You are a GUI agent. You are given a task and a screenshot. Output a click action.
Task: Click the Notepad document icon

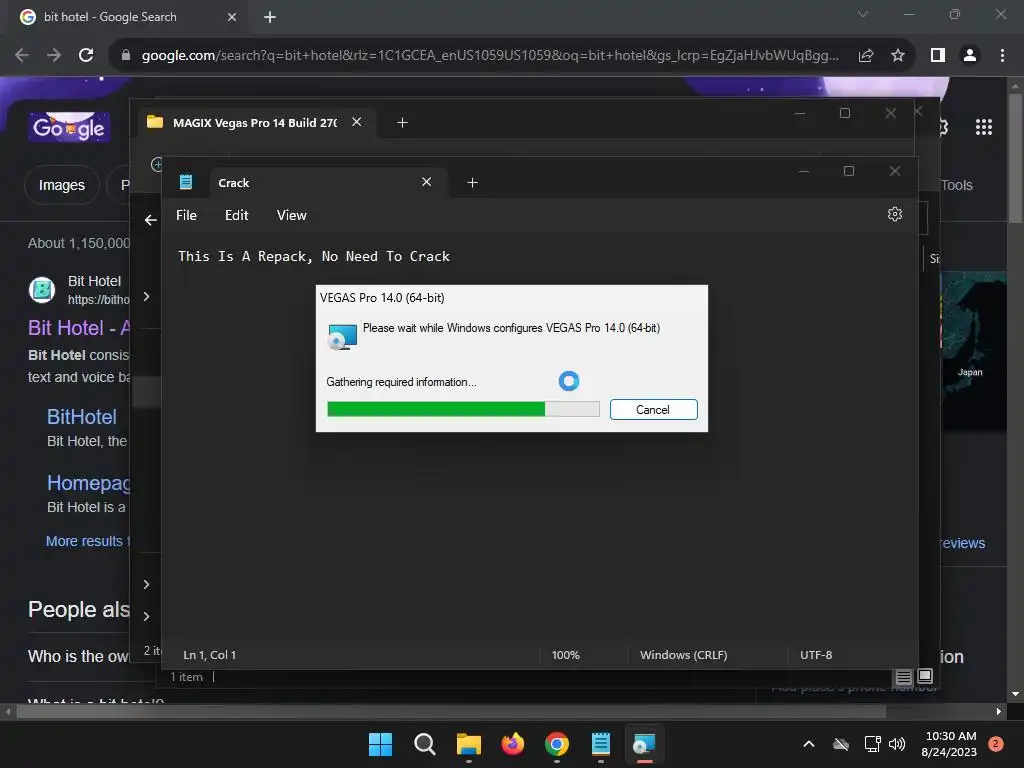click(186, 182)
